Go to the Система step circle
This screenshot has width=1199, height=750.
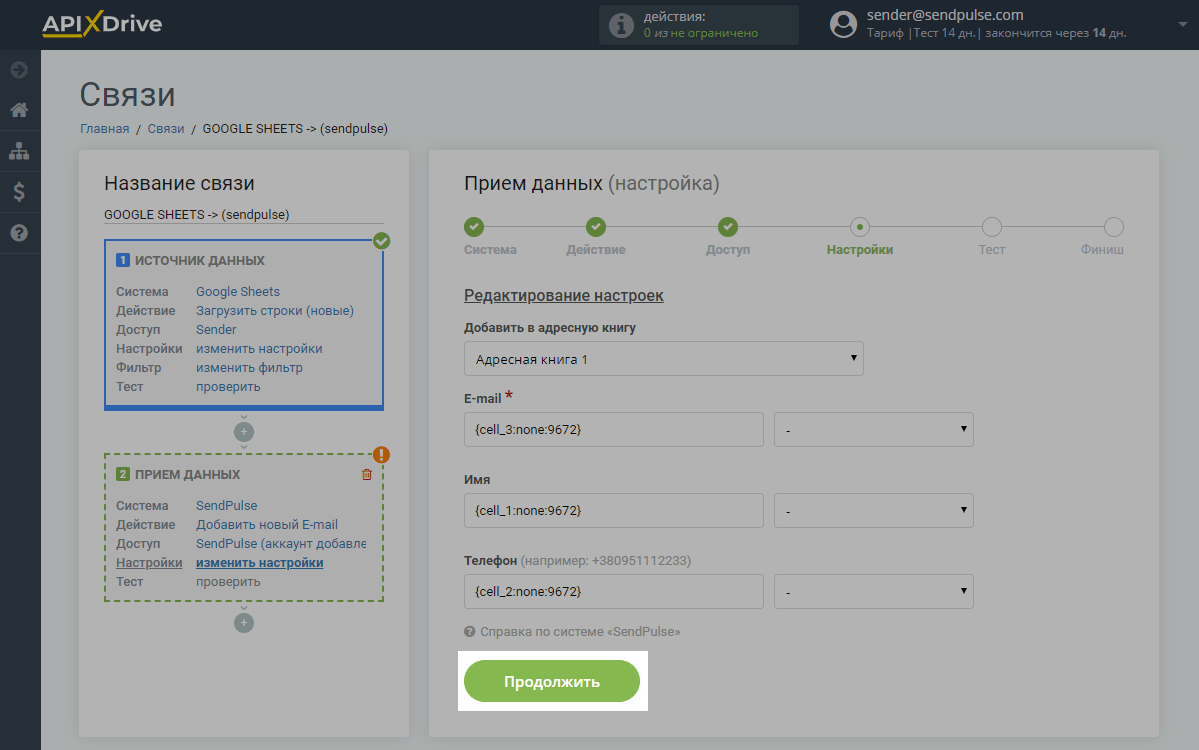coord(474,227)
